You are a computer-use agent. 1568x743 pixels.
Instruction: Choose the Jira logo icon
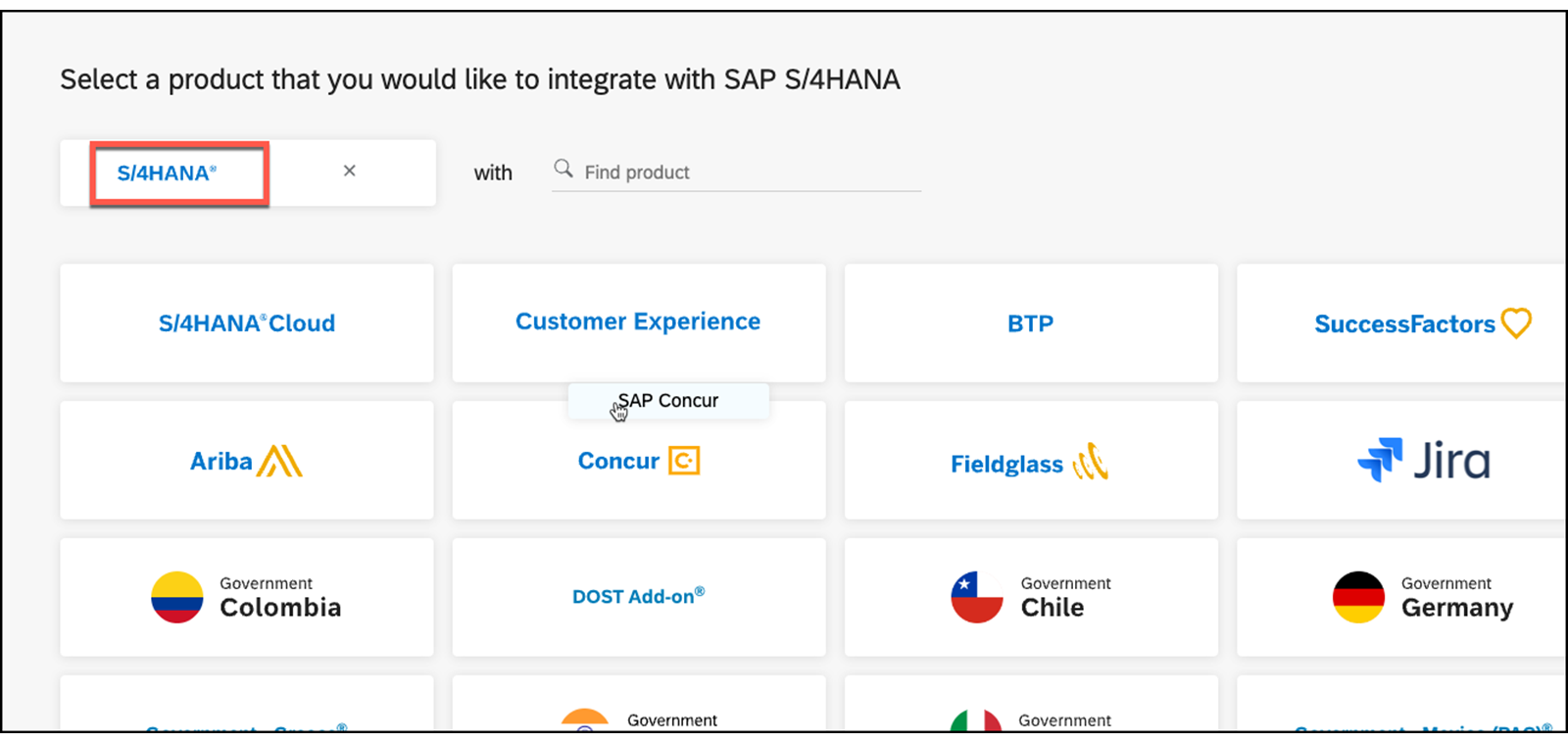point(1380,460)
